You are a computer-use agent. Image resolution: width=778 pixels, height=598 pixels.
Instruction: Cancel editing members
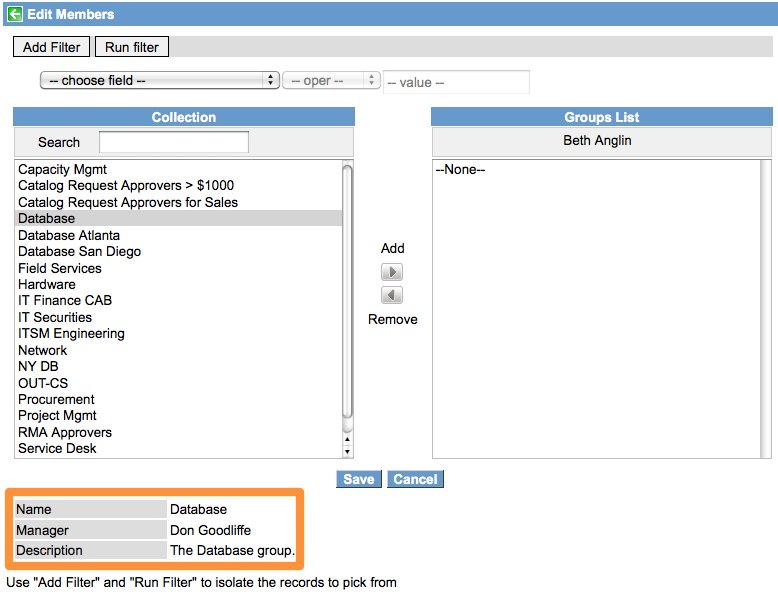tap(415, 479)
